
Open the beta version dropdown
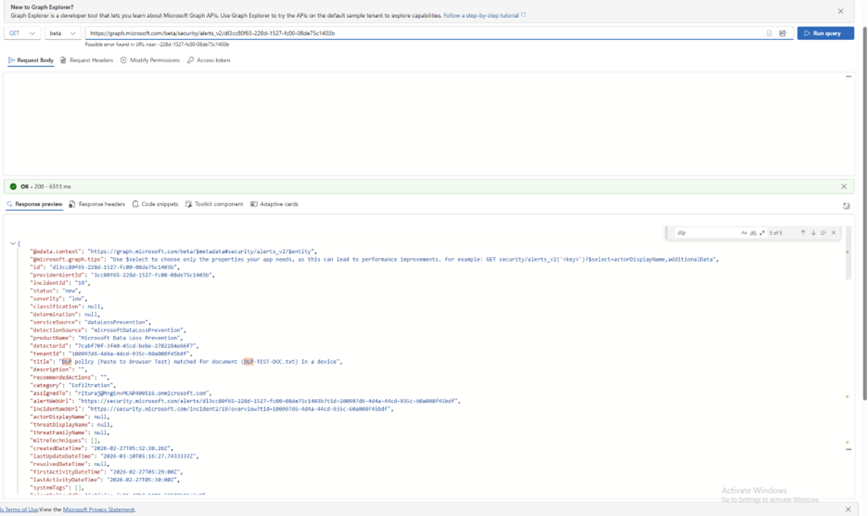point(63,33)
